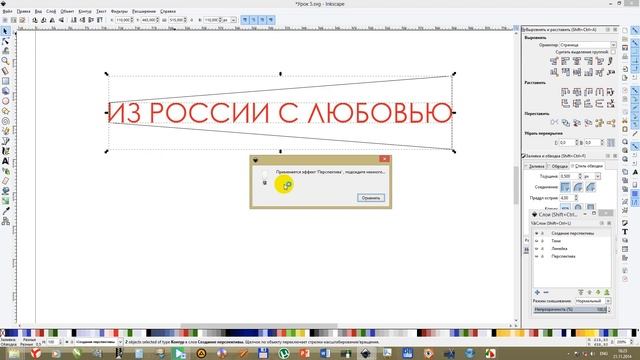Screen dimensions: 640x360
Task: Select the Pencil freehand tool
Action: (x=5, y=131)
